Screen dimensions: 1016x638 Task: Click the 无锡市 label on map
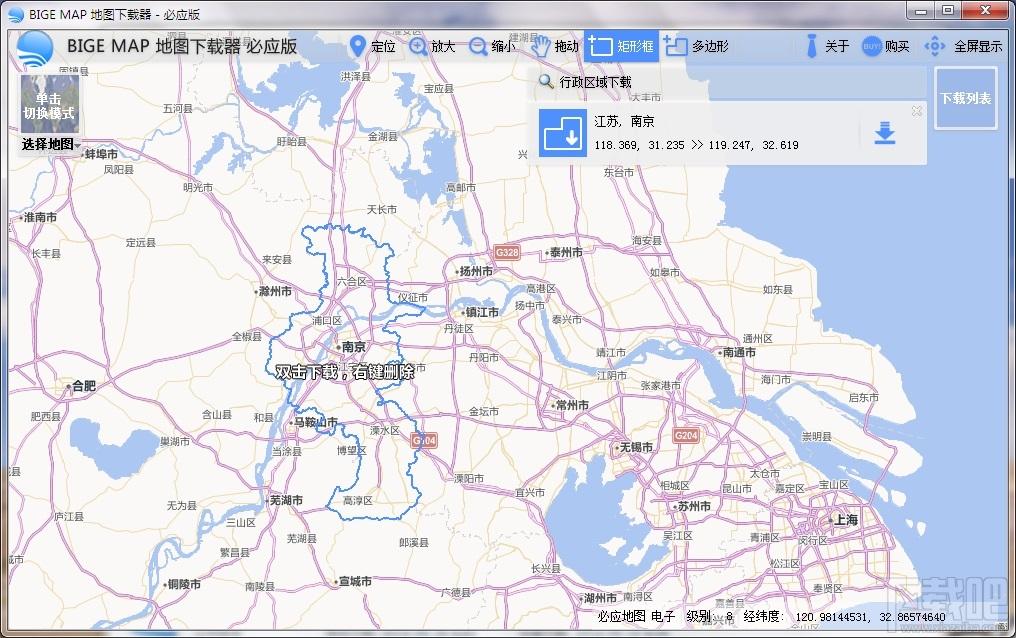pyautogui.click(x=636, y=447)
